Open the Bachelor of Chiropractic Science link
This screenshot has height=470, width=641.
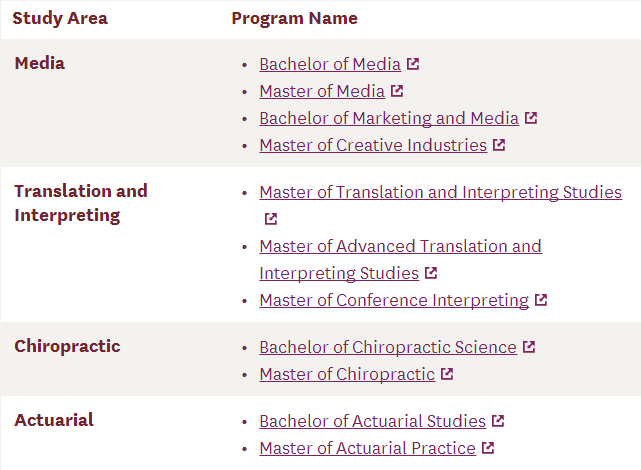pyautogui.click(x=388, y=347)
